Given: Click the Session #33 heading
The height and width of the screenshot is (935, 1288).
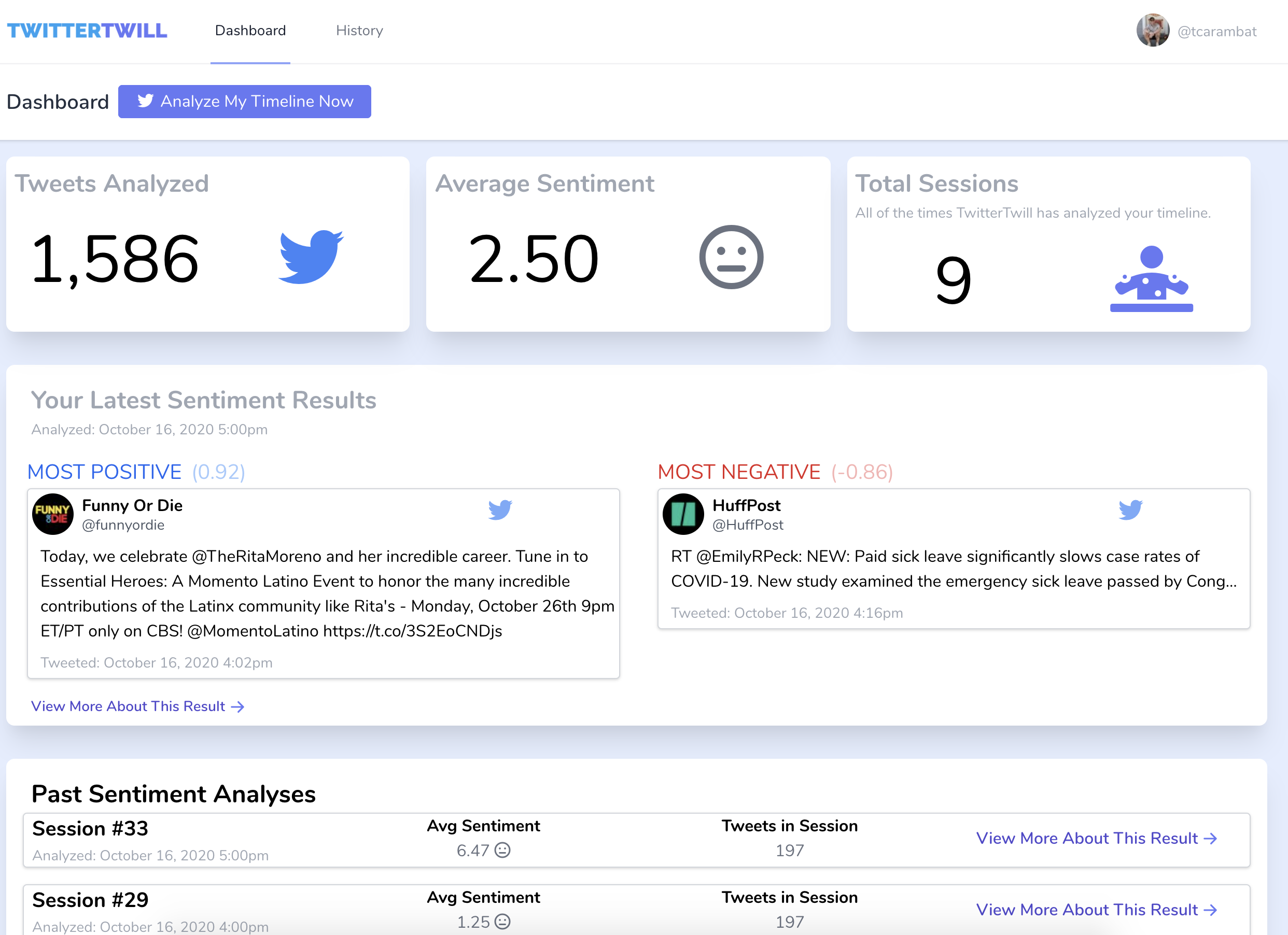Looking at the screenshot, I should (90, 828).
